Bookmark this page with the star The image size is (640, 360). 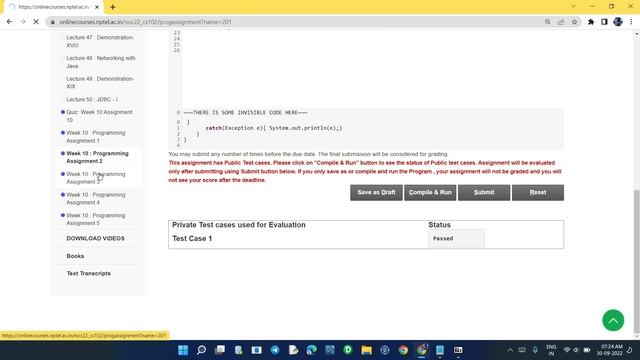(574, 22)
